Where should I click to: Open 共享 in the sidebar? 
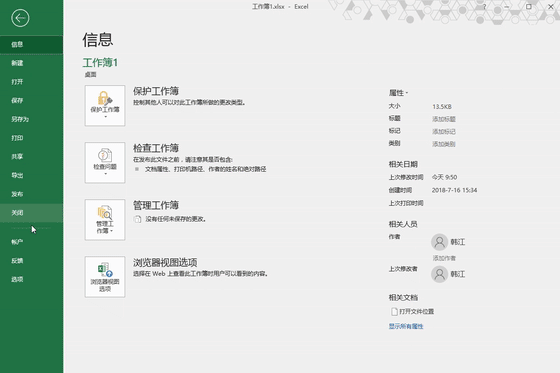point(31,156)
